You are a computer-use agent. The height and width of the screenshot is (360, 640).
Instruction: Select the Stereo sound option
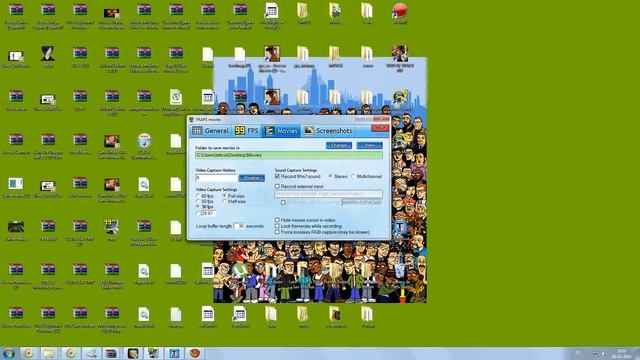(x=331, y=176)
